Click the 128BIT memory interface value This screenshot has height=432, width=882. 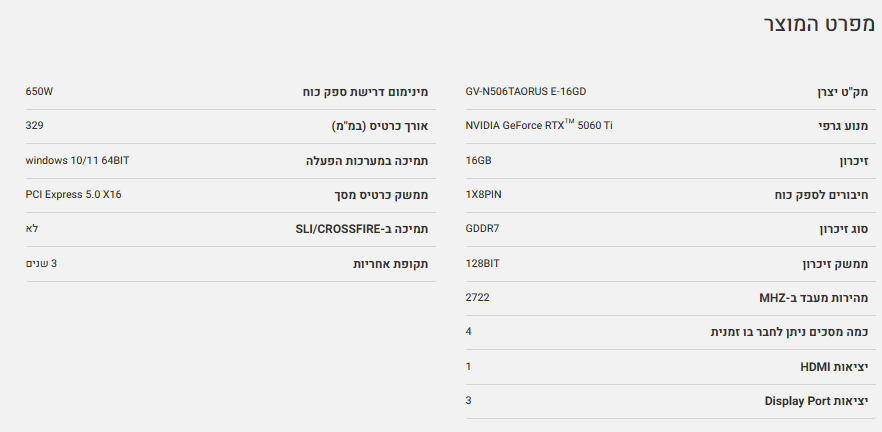tap(482, 263)
